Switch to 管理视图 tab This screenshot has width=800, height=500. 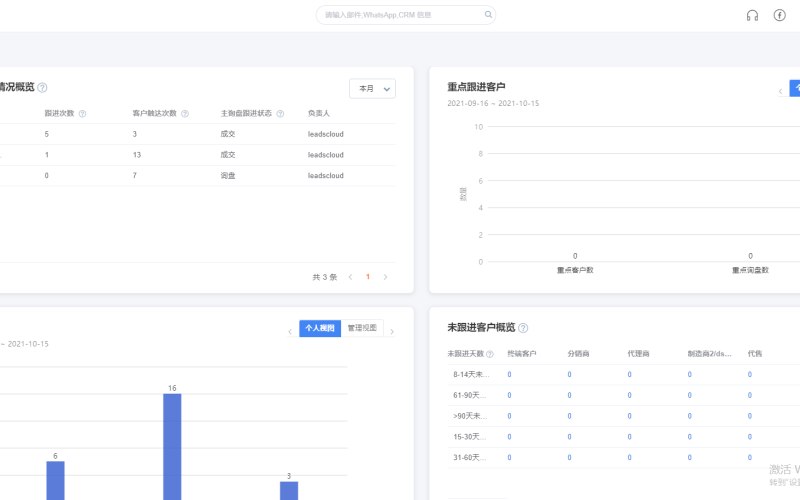point(362,328)
